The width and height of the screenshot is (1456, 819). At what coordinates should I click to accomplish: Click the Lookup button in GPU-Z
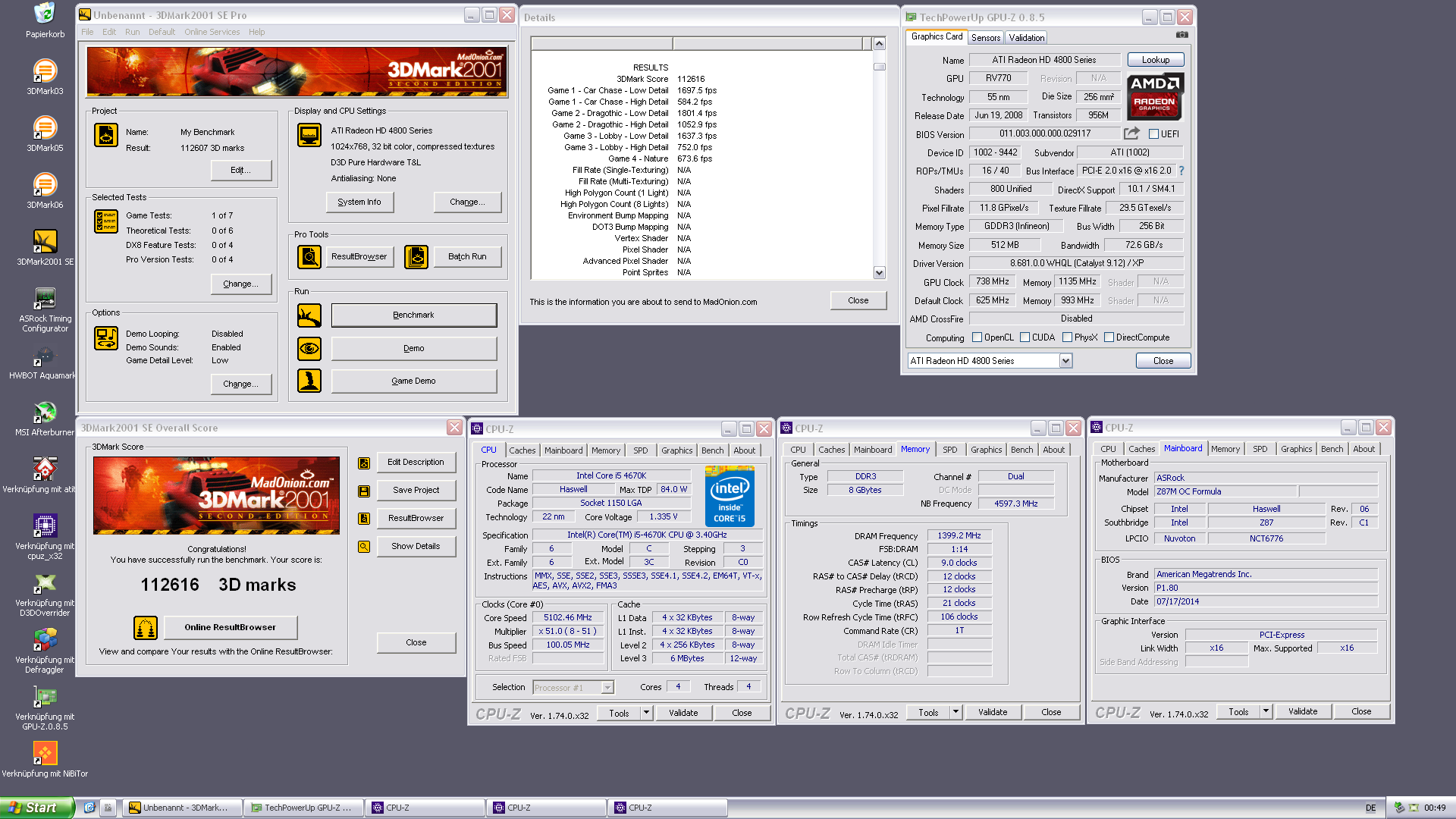tap(1155, 60)
